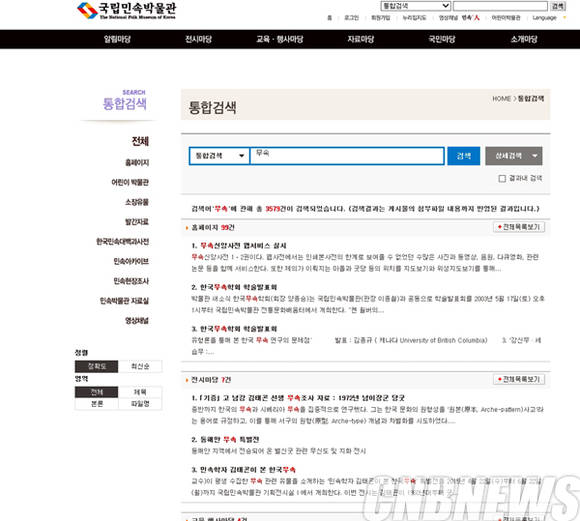
Task: Open the 통합검색 dropdown beside the main search box
Action: (x=219, y=156)
